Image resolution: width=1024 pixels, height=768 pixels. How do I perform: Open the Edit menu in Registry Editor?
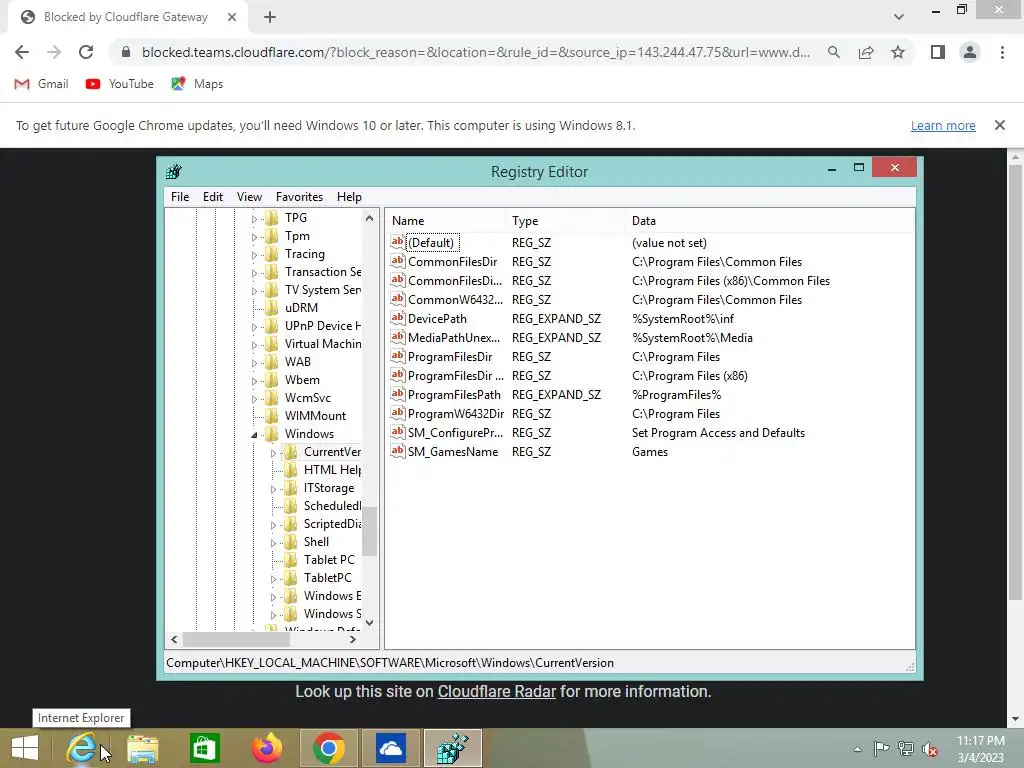point(213,197)
